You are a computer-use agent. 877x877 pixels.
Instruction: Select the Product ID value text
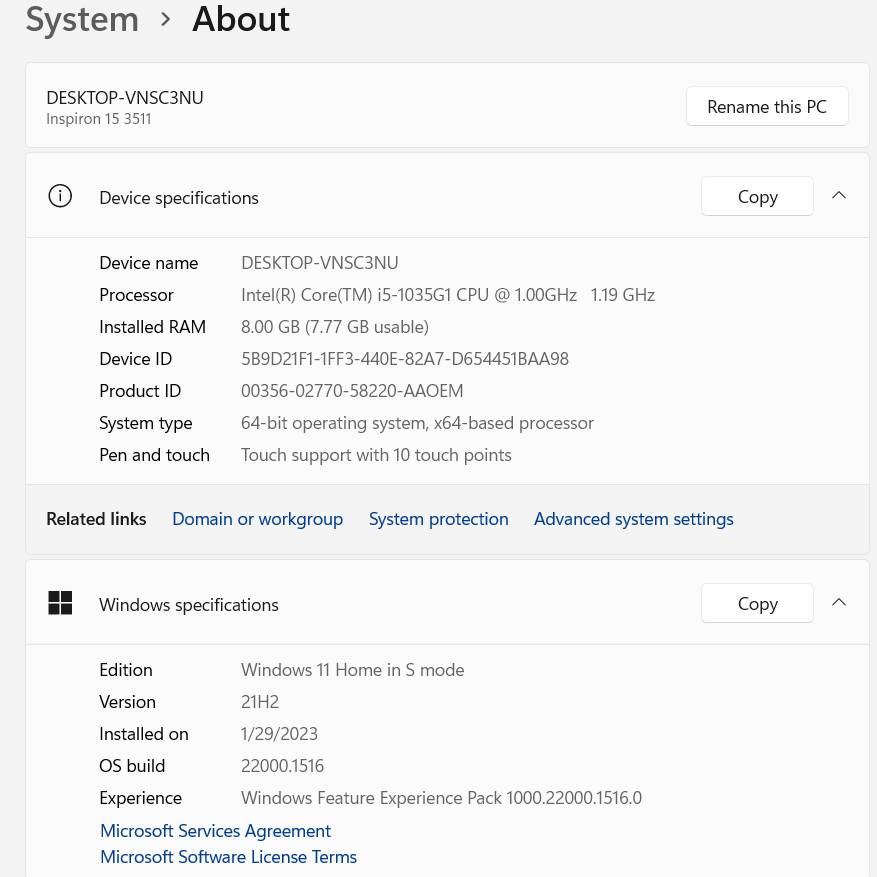(352, 390)
